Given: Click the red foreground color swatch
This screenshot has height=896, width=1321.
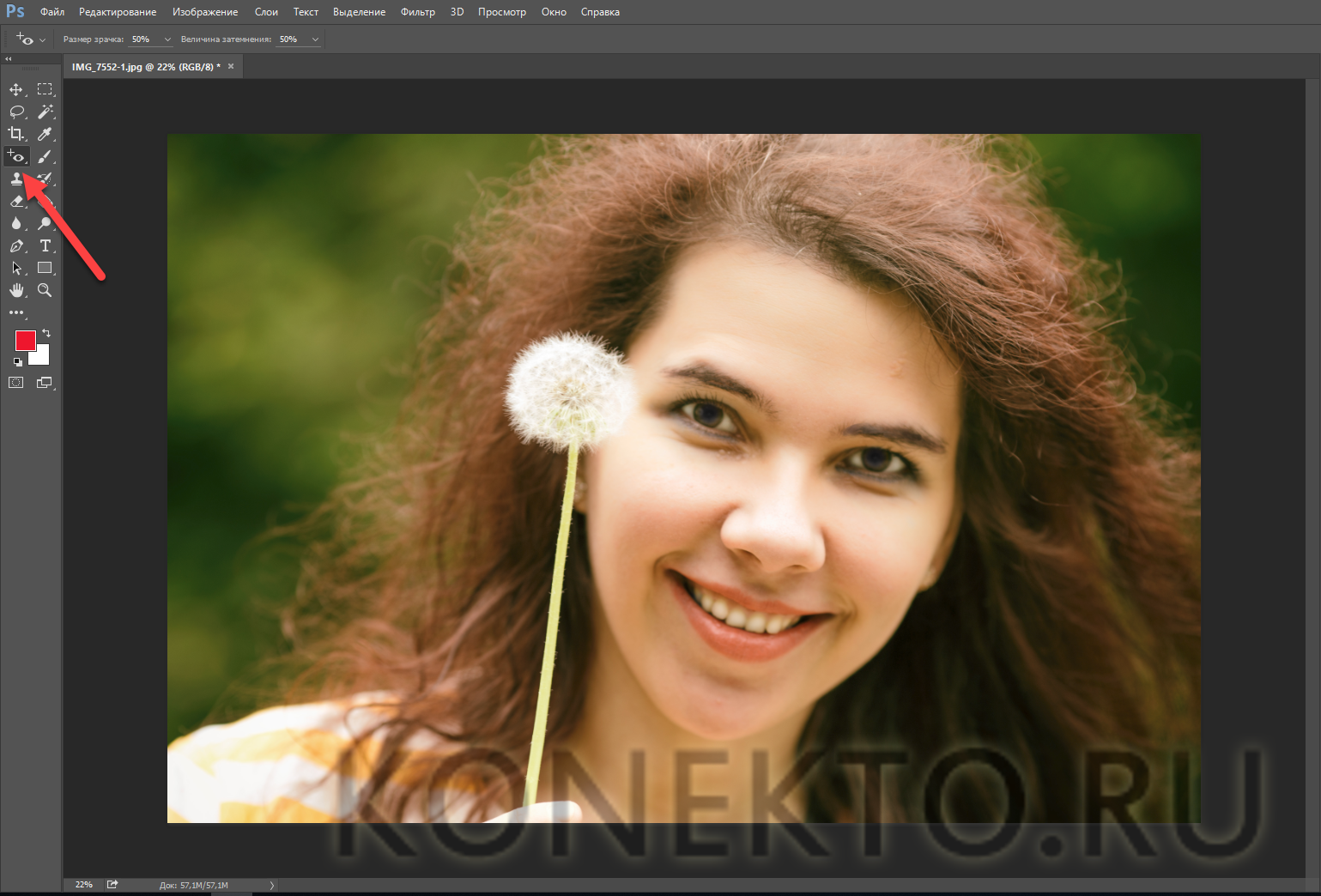Looking at the screenshot, I should (x=24, y=340).
